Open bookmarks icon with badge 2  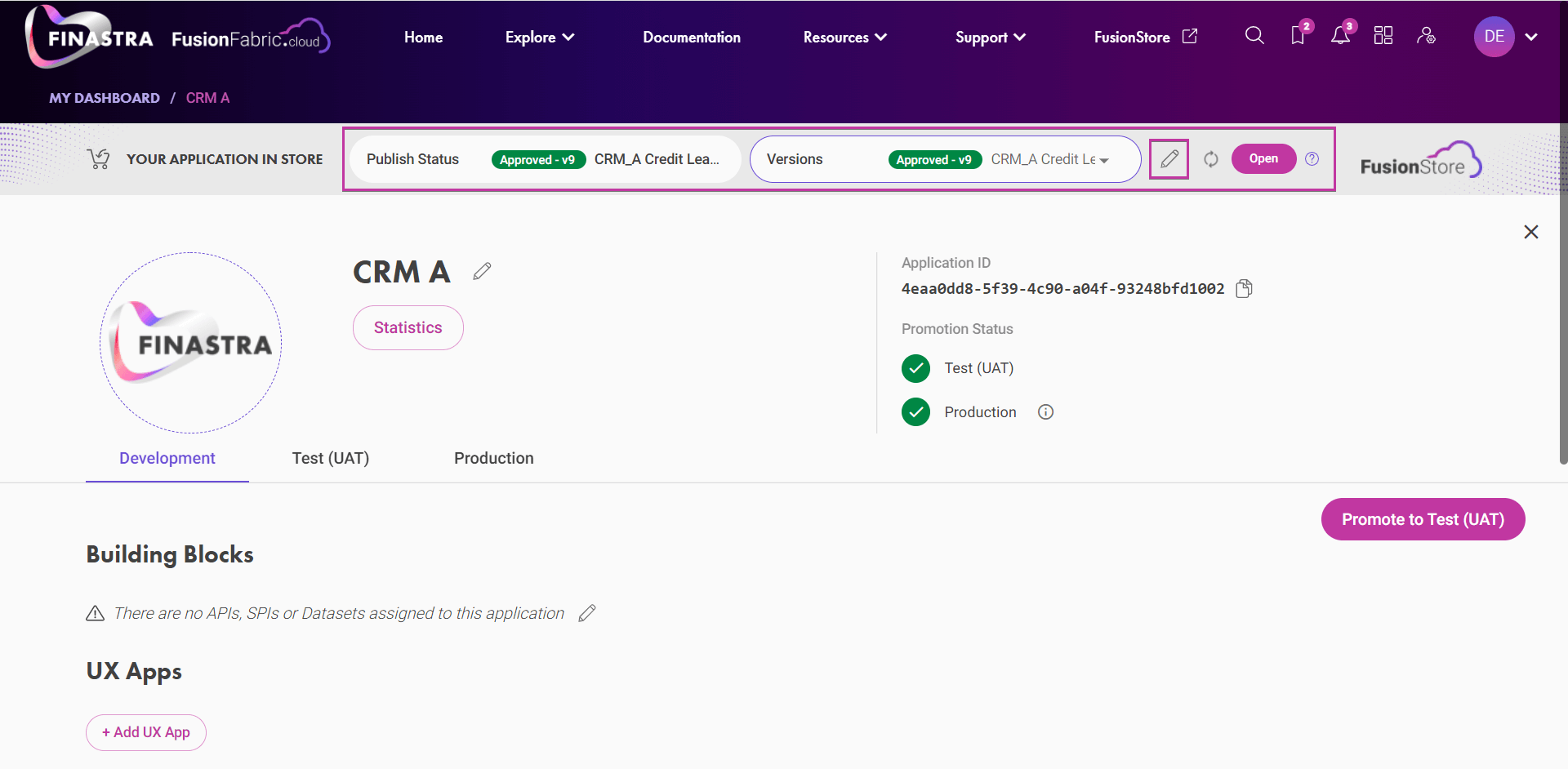(1299, 34)
